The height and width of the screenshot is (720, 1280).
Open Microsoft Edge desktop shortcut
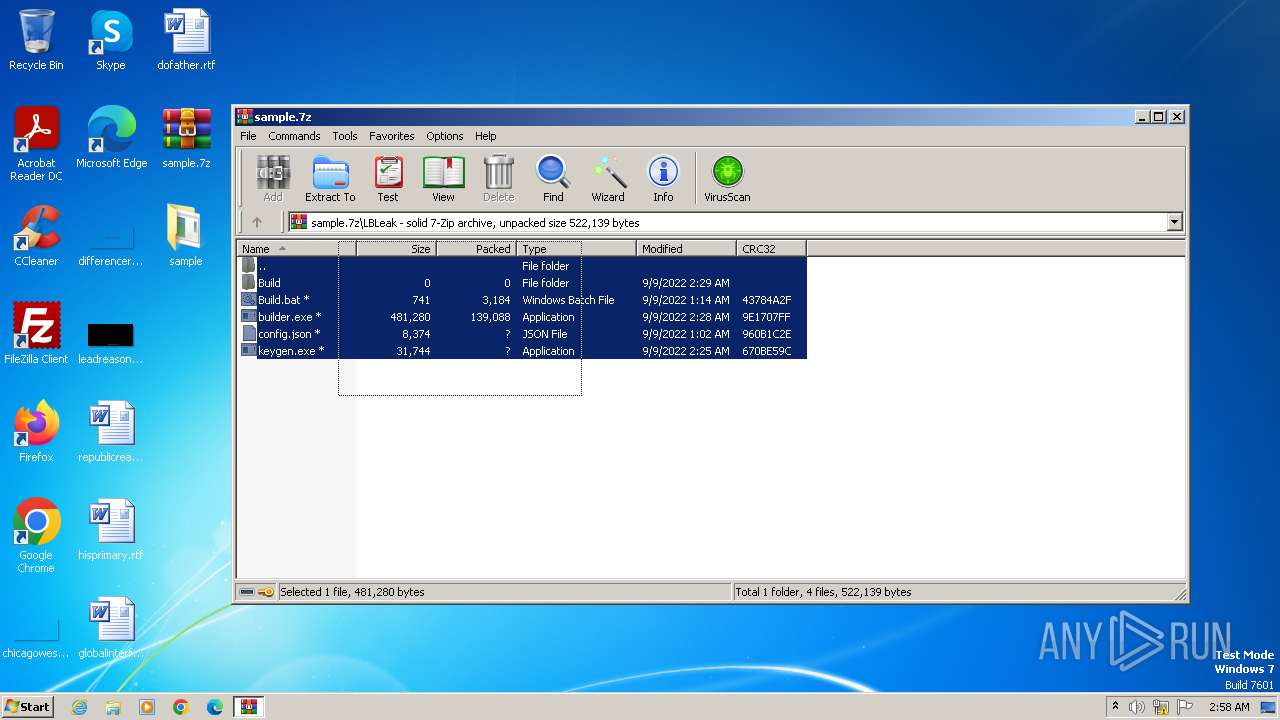click(111, 138)
